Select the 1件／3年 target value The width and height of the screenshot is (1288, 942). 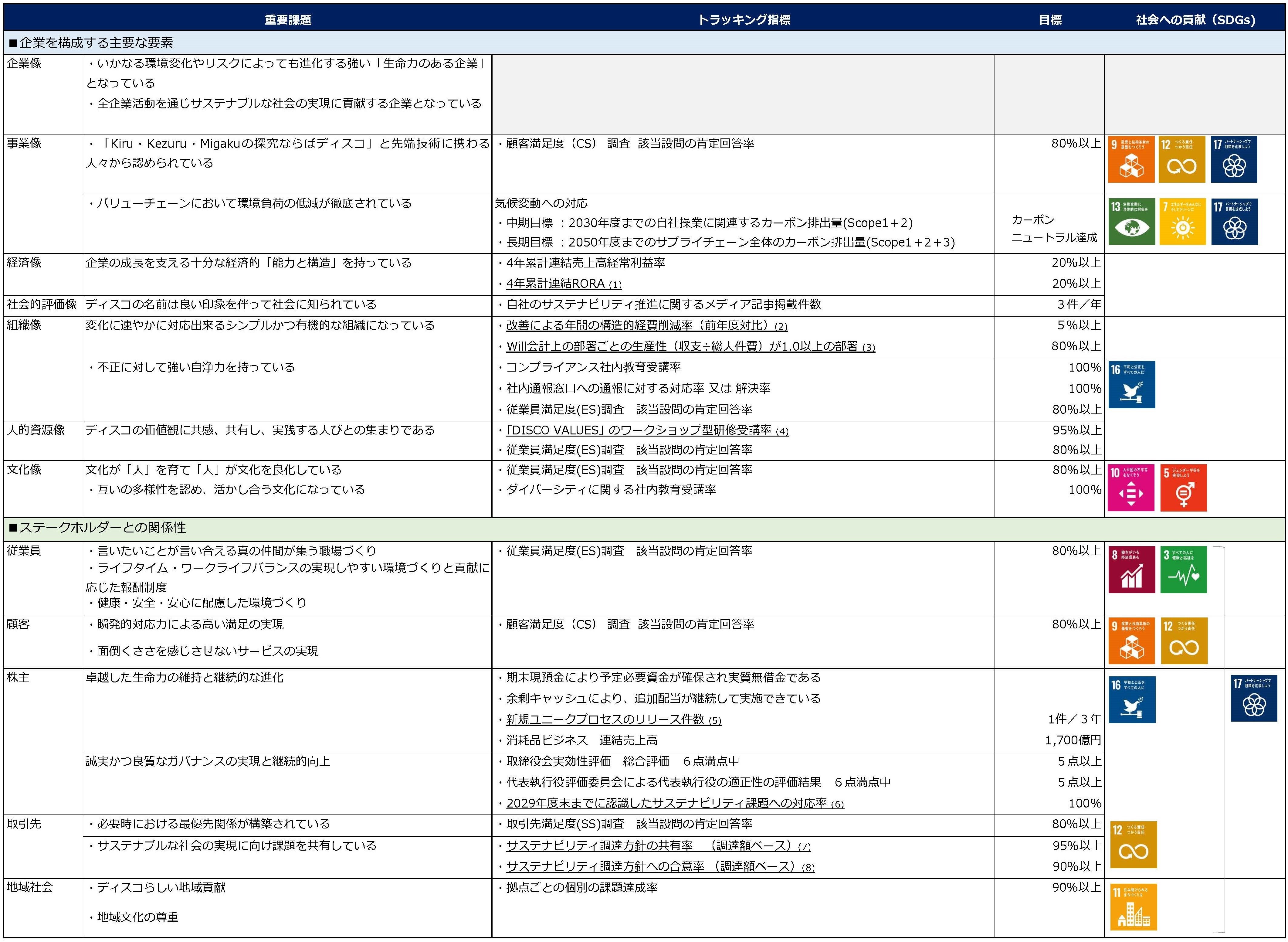1075,719
